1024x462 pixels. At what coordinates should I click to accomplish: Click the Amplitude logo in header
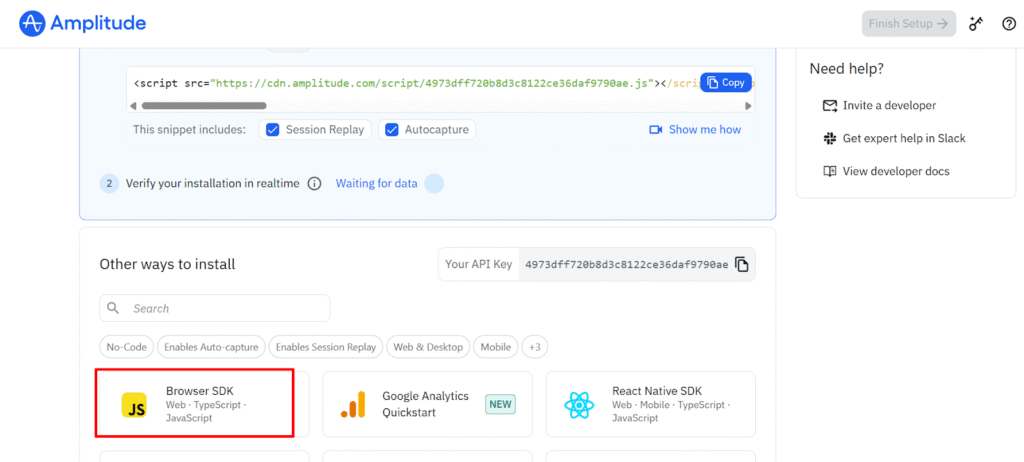[x=83, y=23]
